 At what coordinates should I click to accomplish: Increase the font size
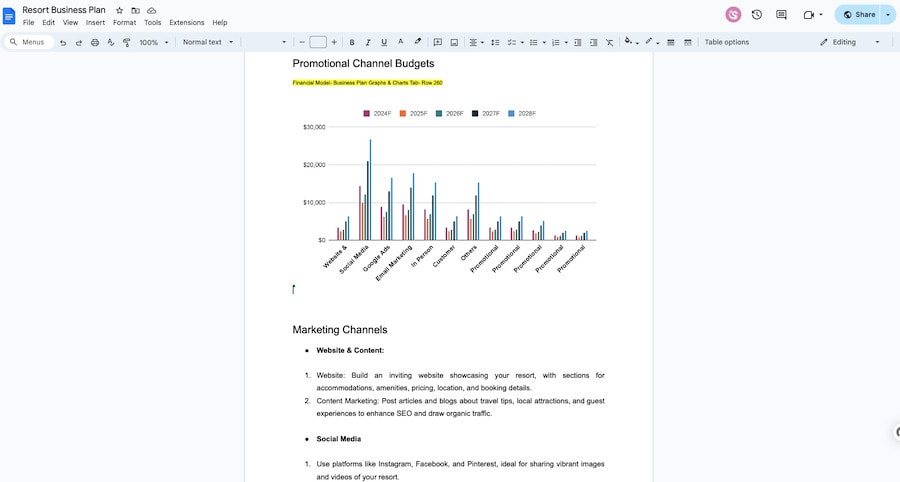pyautogui.click(x=334, y=42)
